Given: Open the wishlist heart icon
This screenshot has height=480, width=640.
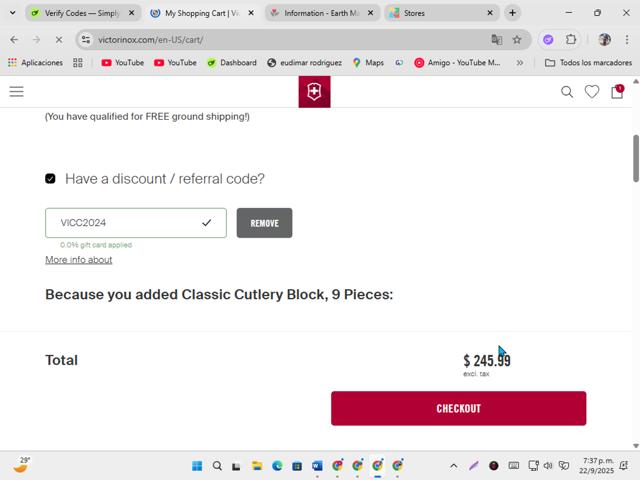Looking at the screenshot, I should point(592,92).
